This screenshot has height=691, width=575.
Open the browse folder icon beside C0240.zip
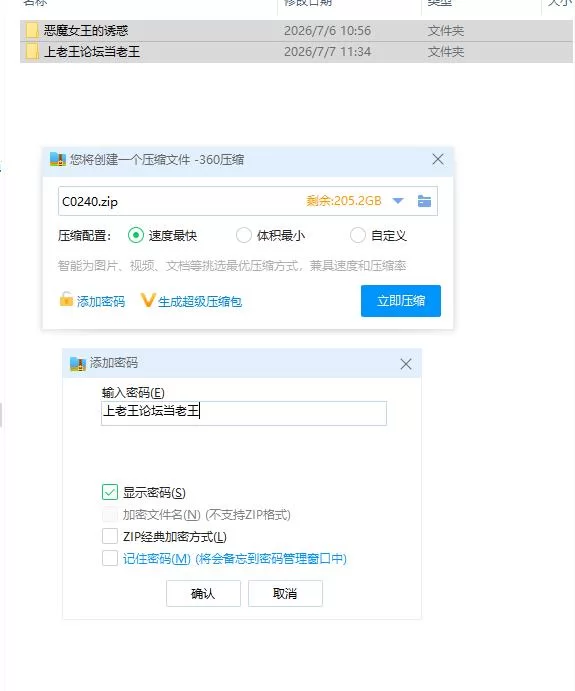coord(424,201)
